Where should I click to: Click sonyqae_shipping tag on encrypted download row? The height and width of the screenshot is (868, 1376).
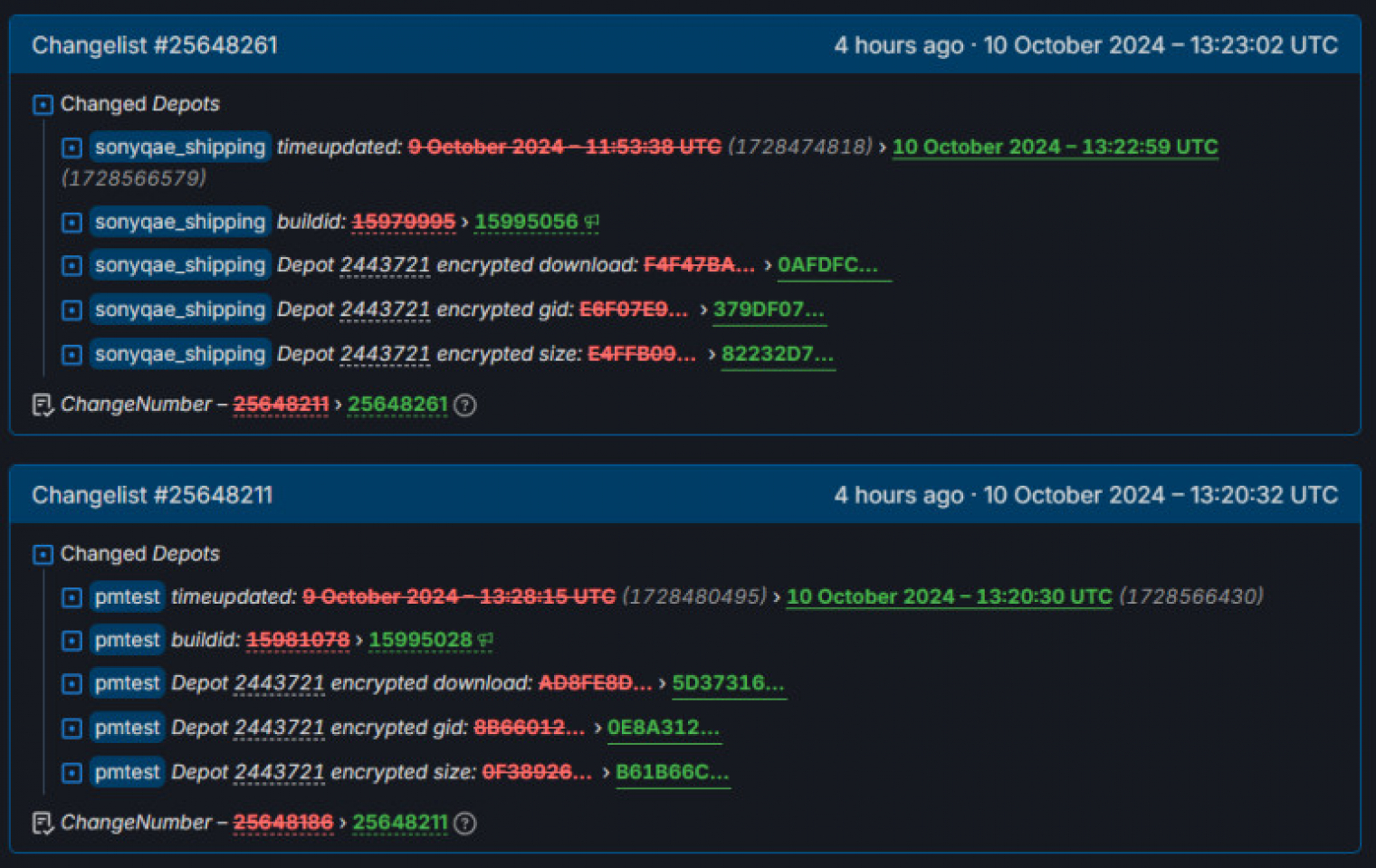180,265
